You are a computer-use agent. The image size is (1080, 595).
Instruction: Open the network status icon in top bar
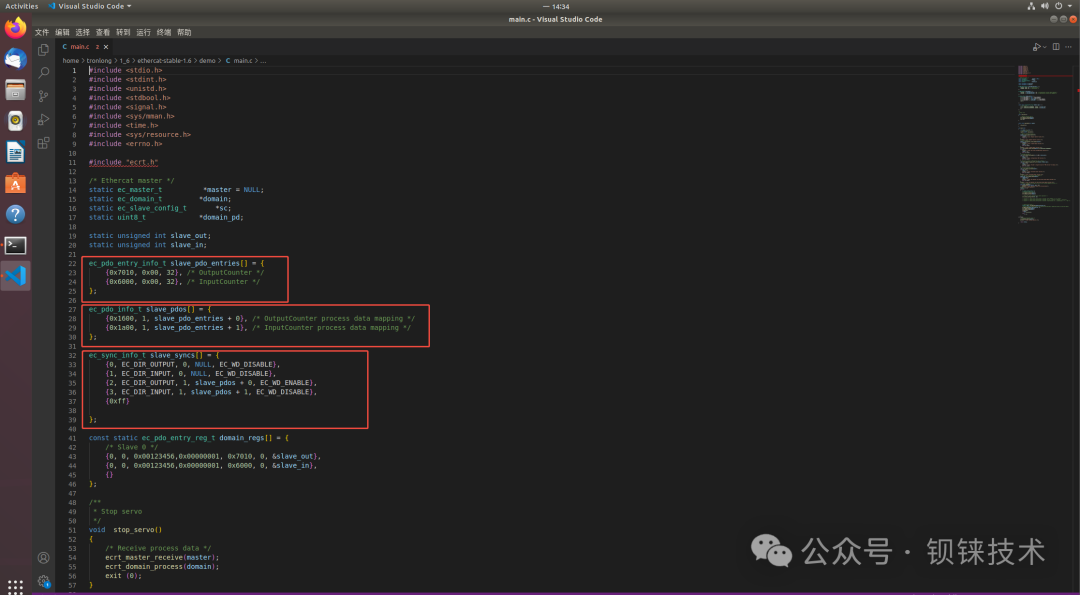click(1031, 6)
